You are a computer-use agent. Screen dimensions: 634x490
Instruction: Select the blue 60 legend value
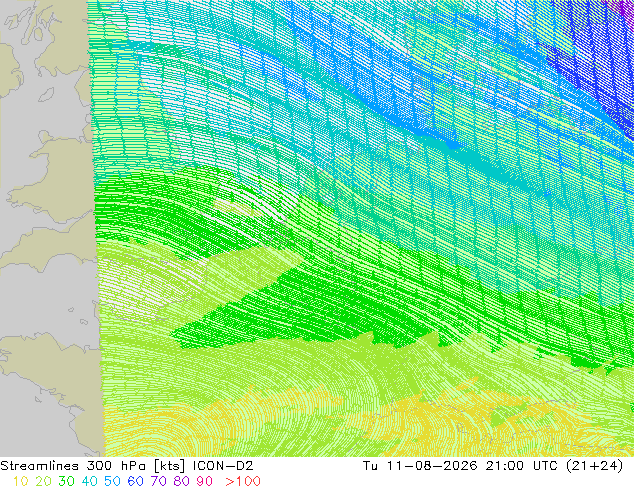(x=135, y=481)
